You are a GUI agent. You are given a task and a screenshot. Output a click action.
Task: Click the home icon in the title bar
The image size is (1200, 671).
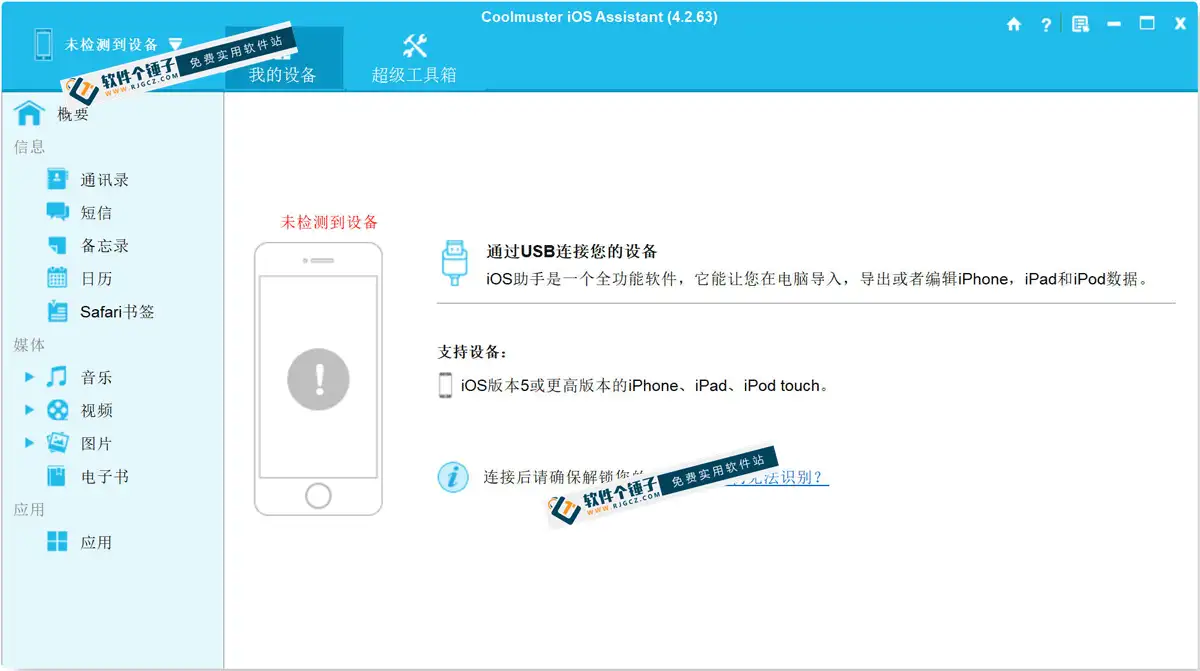[x=1014, y=25]
